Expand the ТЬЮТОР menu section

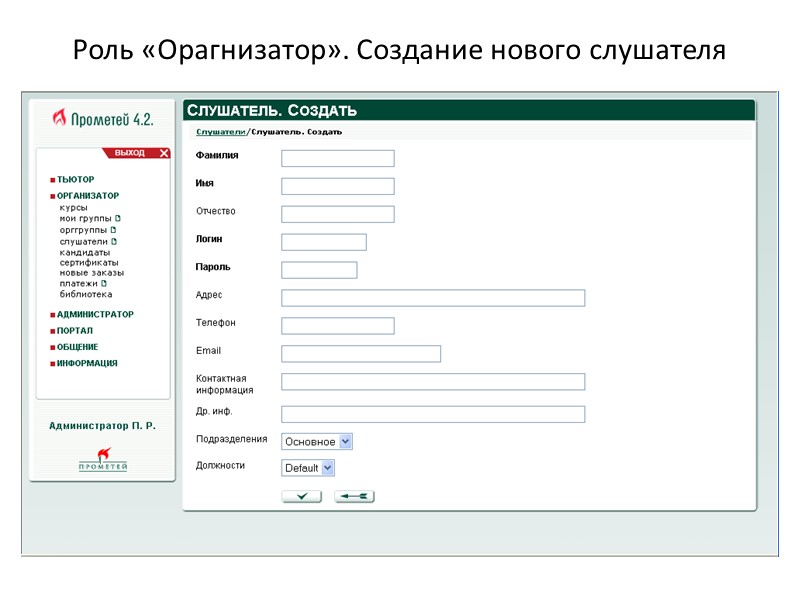[76, 180]
